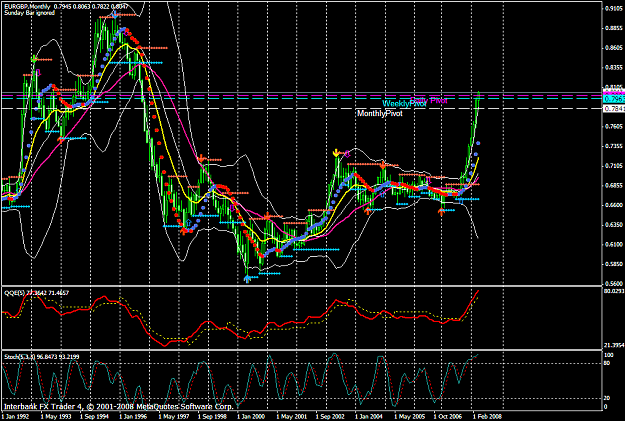This screenshot has width=625, height=421.
Task: Click the '1 Sep 2002' date label
Action: tap(330, 417)
